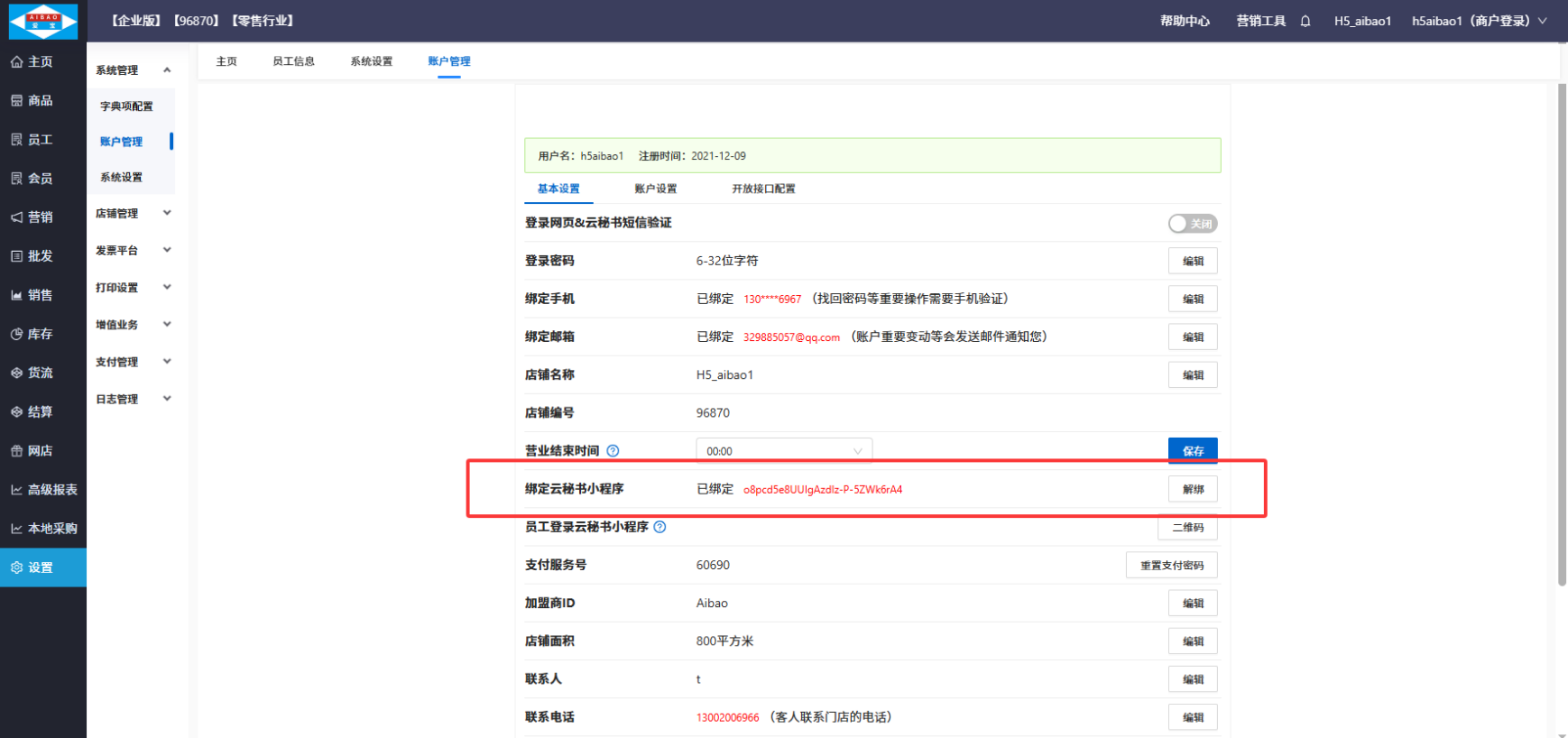
Task: Click the page's vertical scrollbar
Action: tap(1562, 334)
